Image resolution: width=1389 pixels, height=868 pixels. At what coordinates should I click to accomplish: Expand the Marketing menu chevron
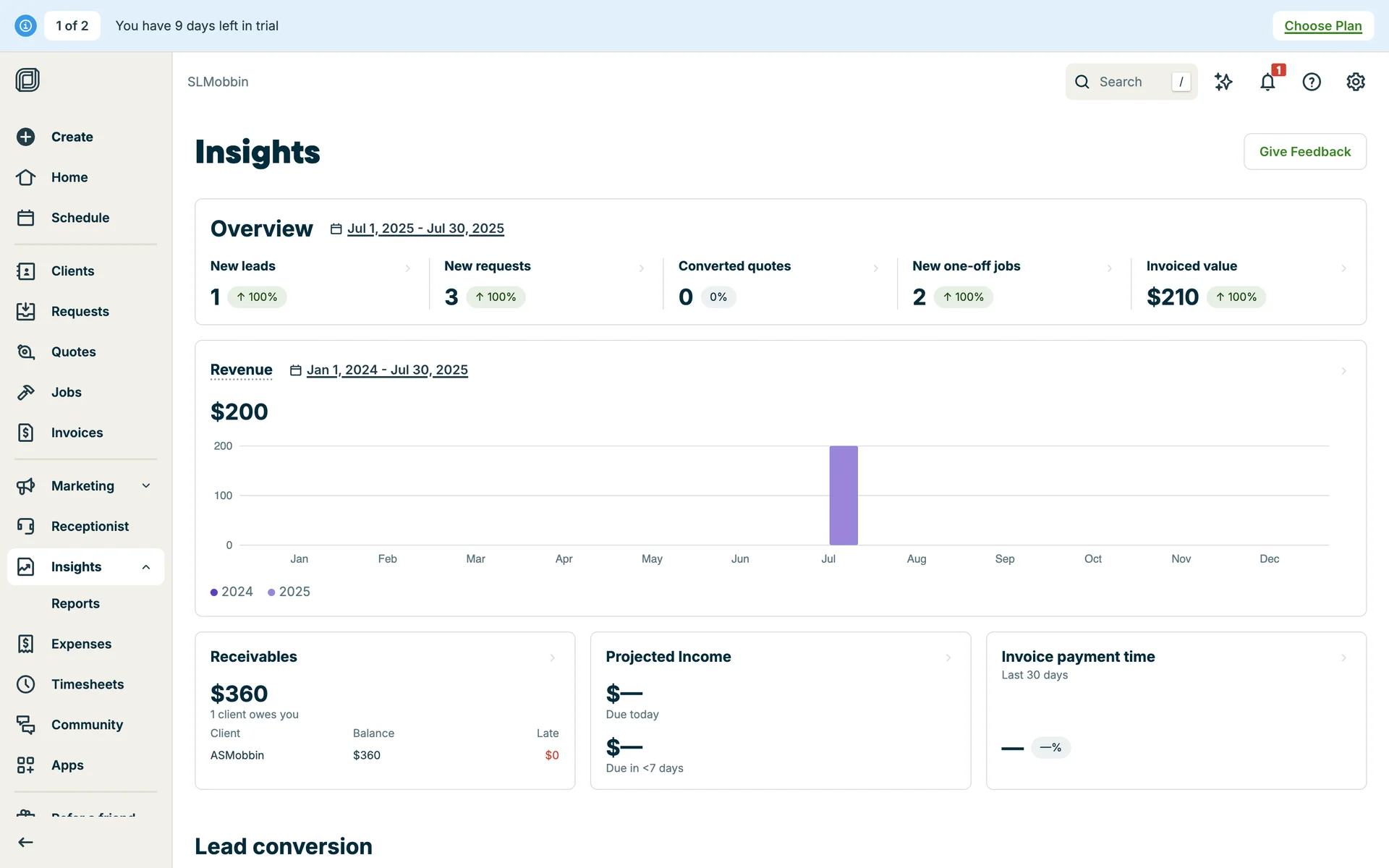pyautogui.click(x=146, y=485)
